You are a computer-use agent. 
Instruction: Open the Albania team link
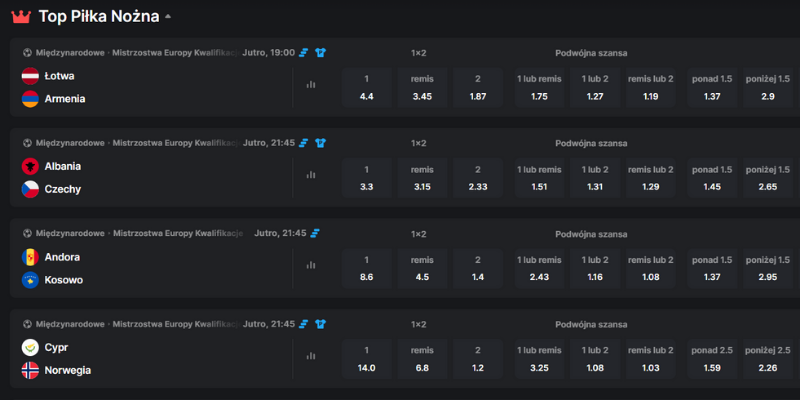[63, 166]
